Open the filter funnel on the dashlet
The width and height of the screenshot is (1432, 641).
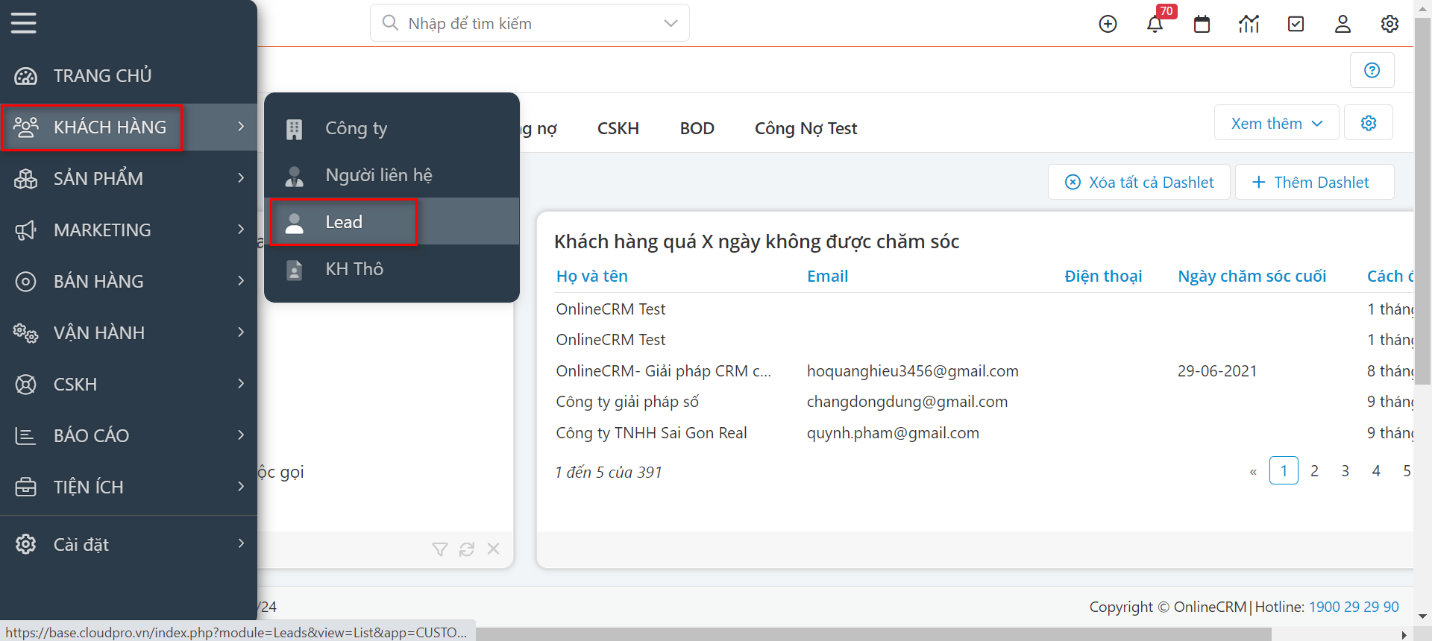439,549
